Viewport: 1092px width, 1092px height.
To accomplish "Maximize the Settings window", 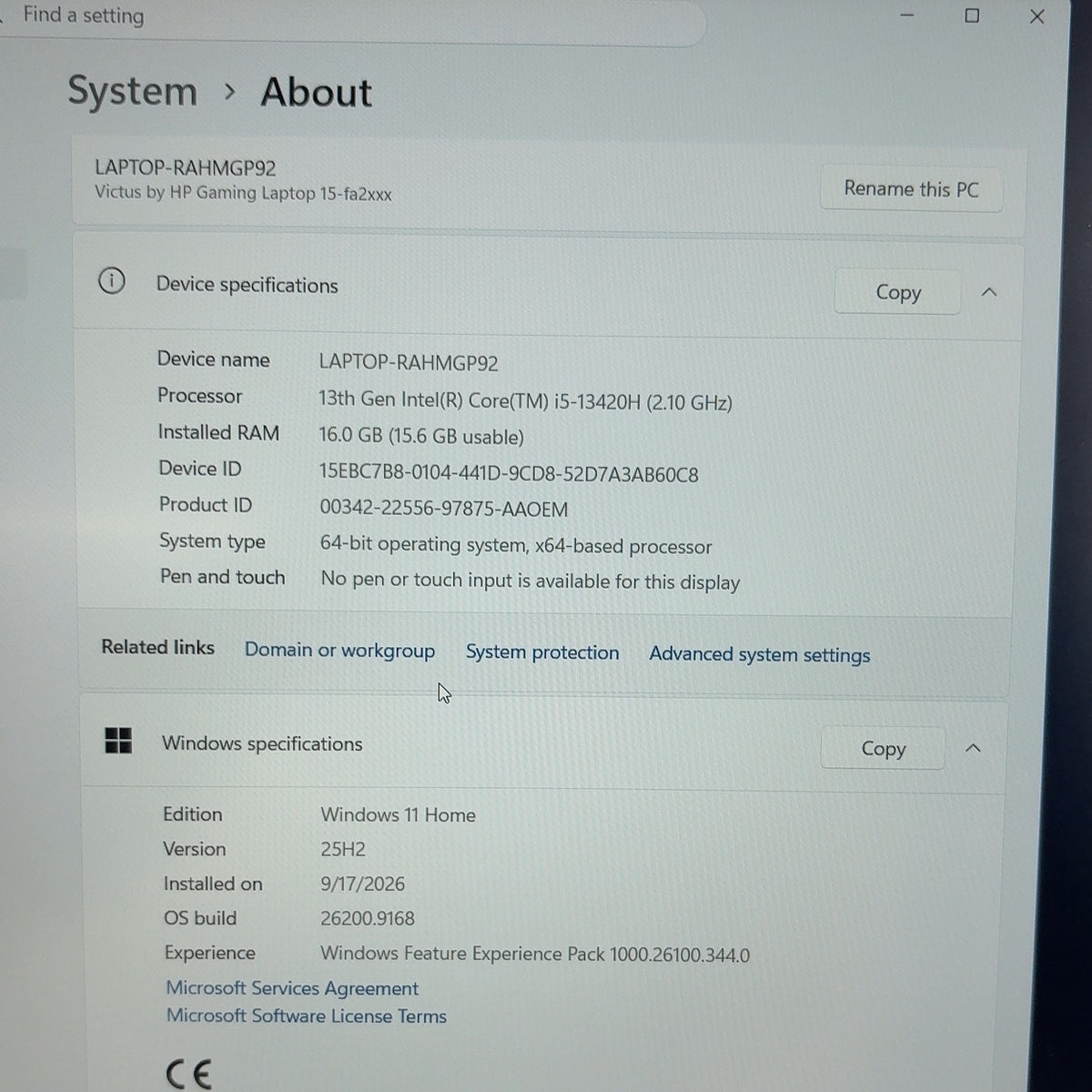I will pos(972,15).
